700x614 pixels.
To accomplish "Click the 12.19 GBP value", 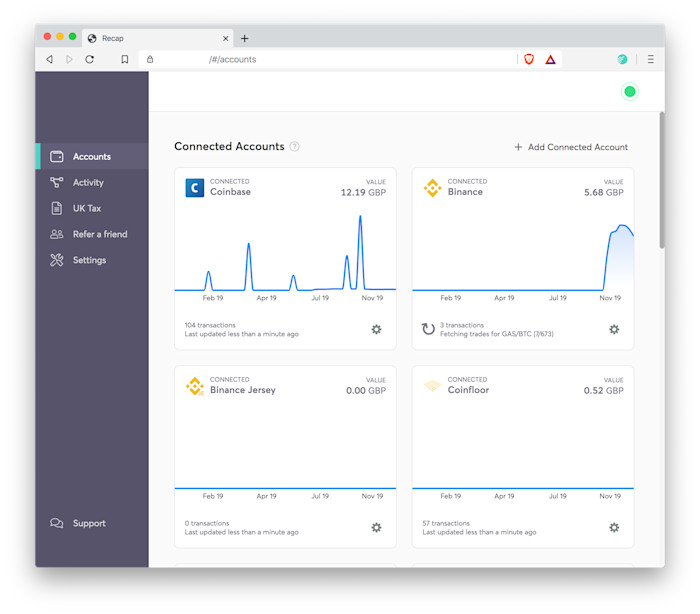I will [x=363, y=192].
